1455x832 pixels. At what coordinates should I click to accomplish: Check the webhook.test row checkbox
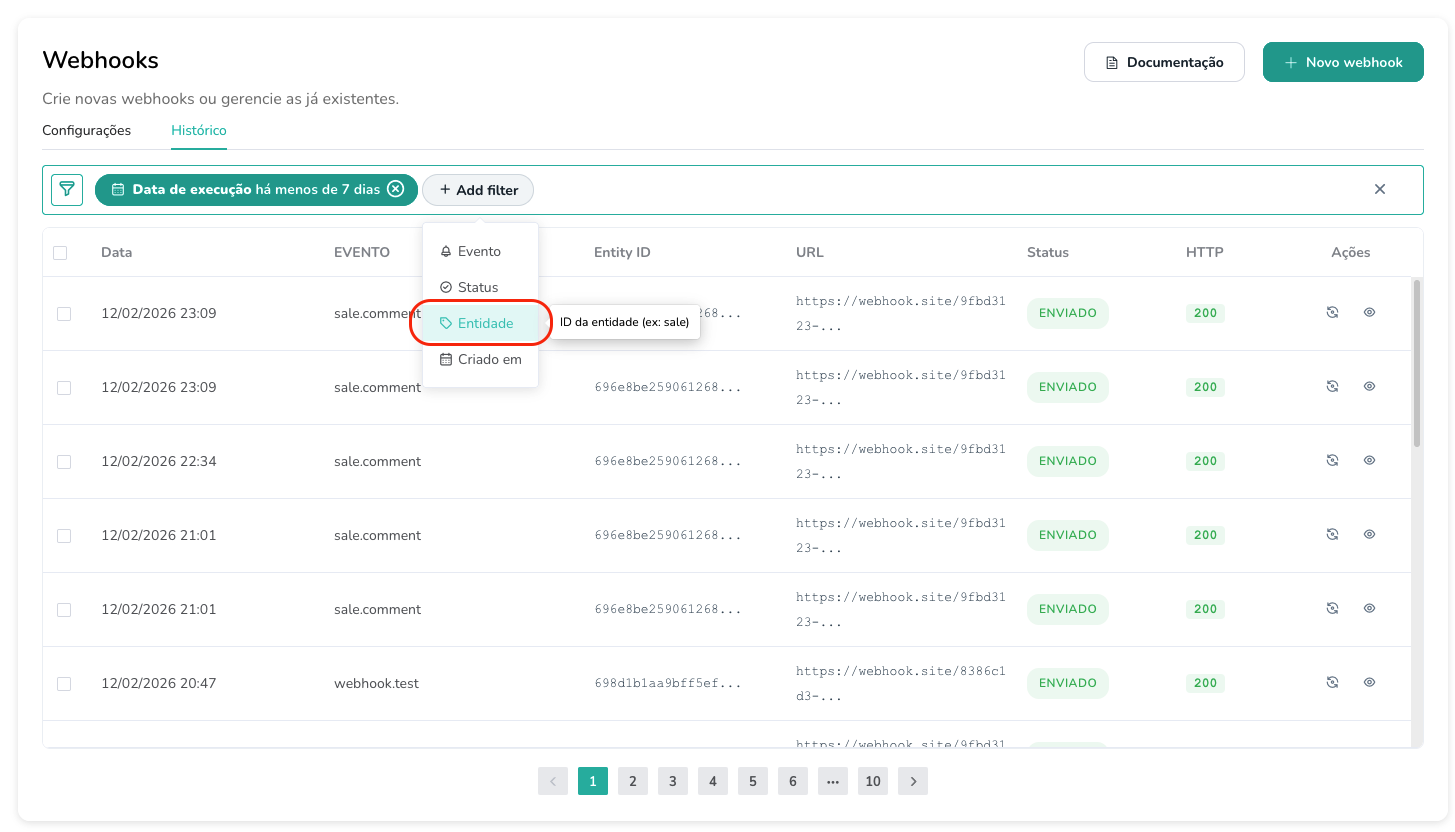(64, 684)
